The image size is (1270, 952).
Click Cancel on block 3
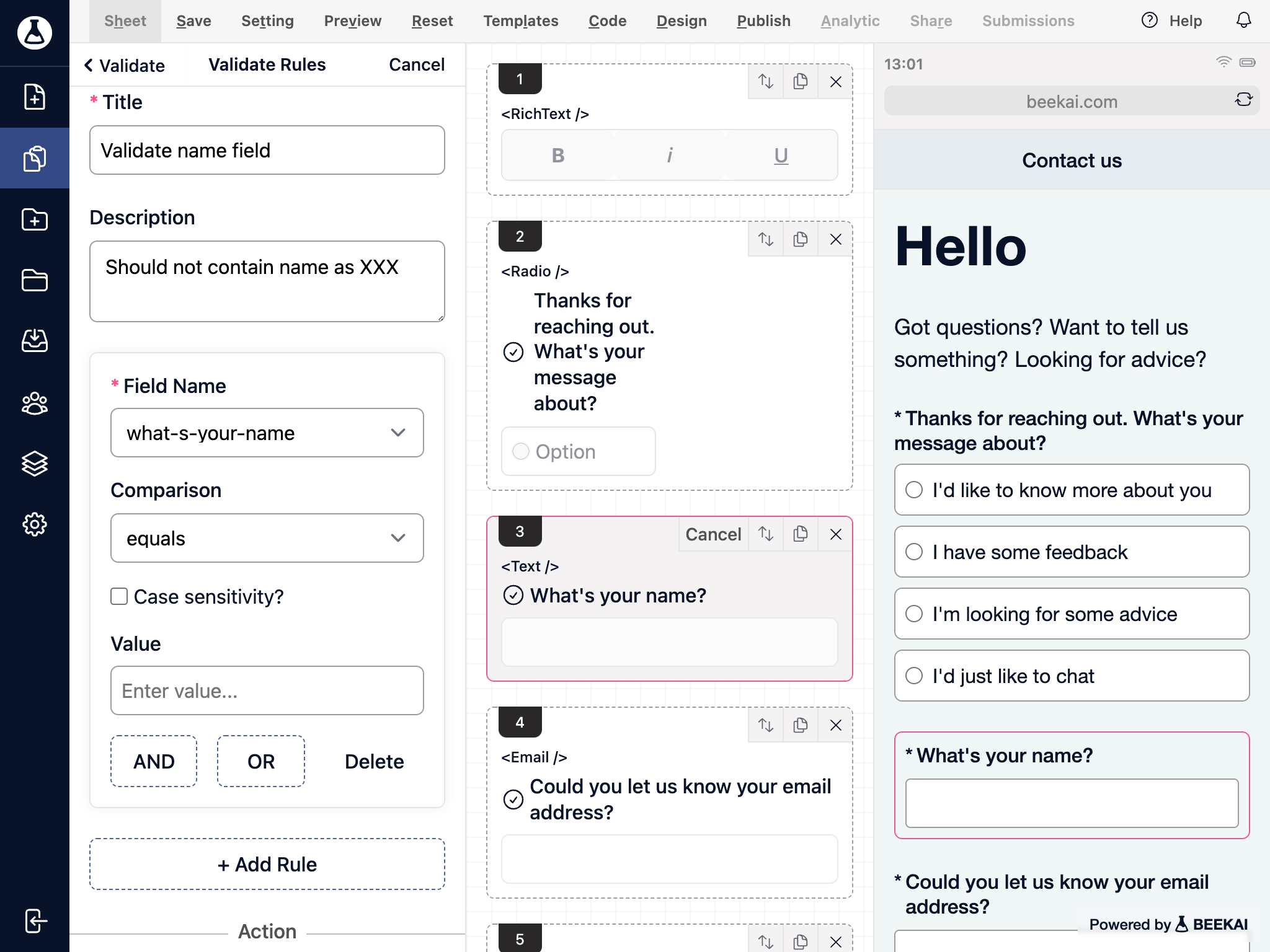click(713, 534)
